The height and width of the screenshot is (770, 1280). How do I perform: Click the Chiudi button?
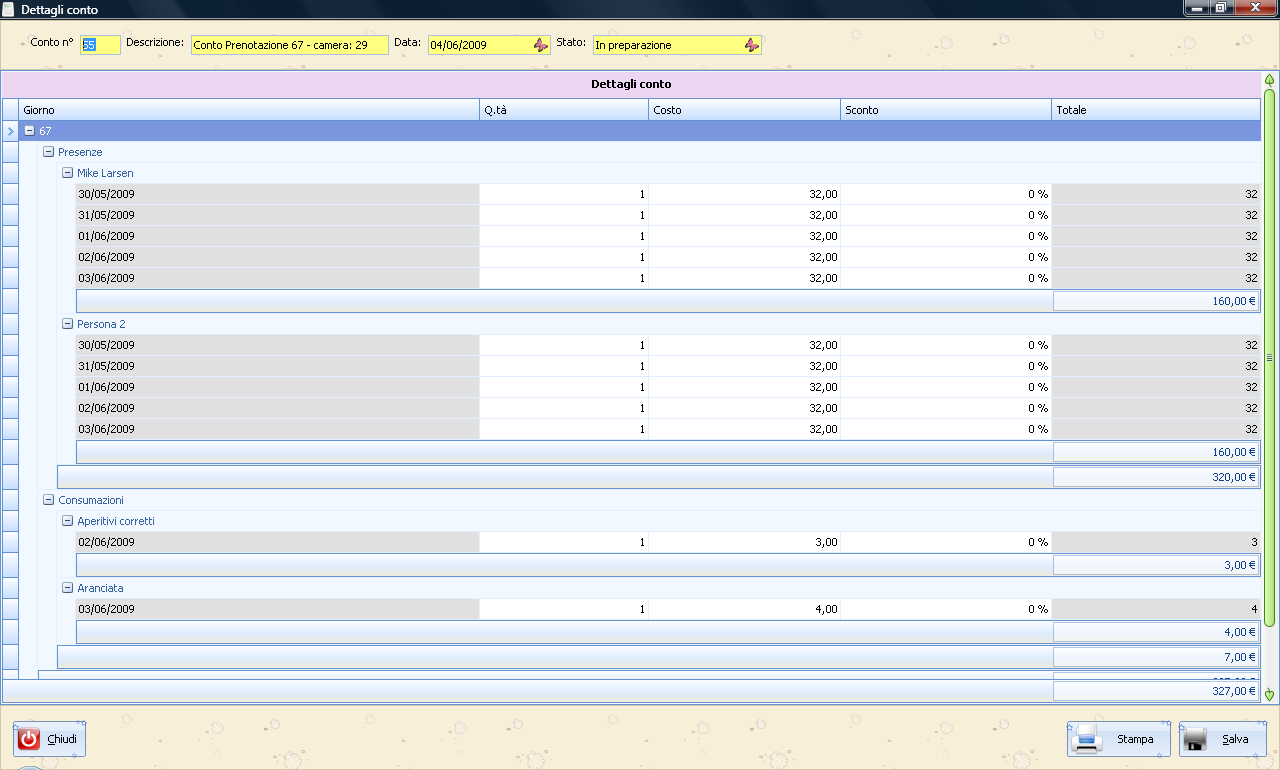point(50,739)
